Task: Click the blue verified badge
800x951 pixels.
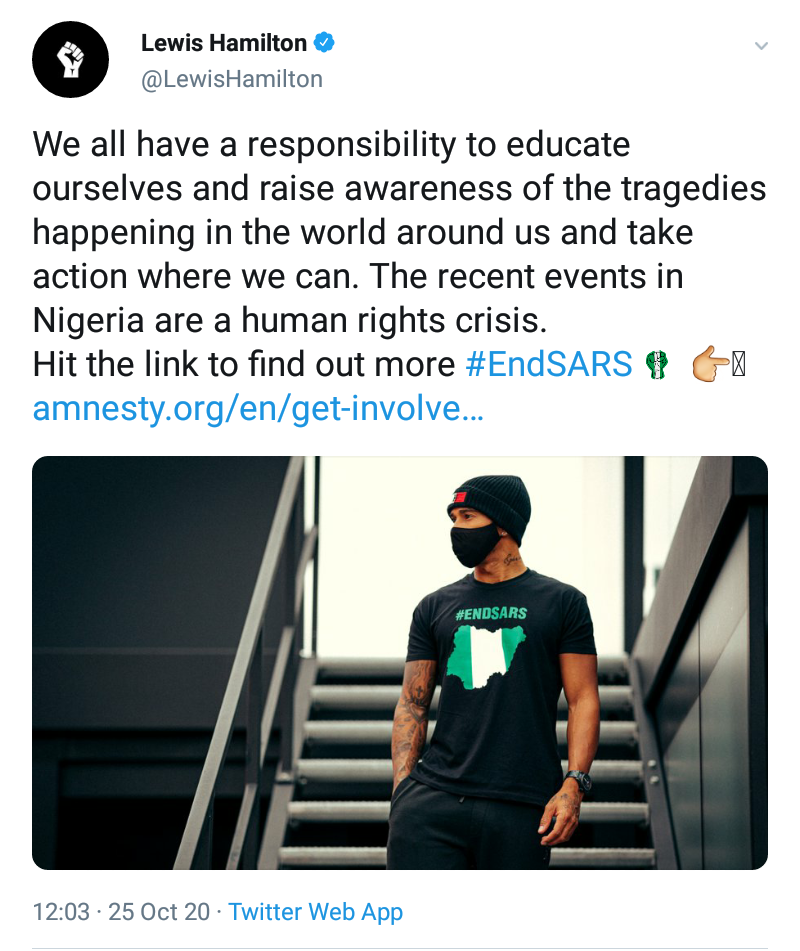Action: point(324,43)
